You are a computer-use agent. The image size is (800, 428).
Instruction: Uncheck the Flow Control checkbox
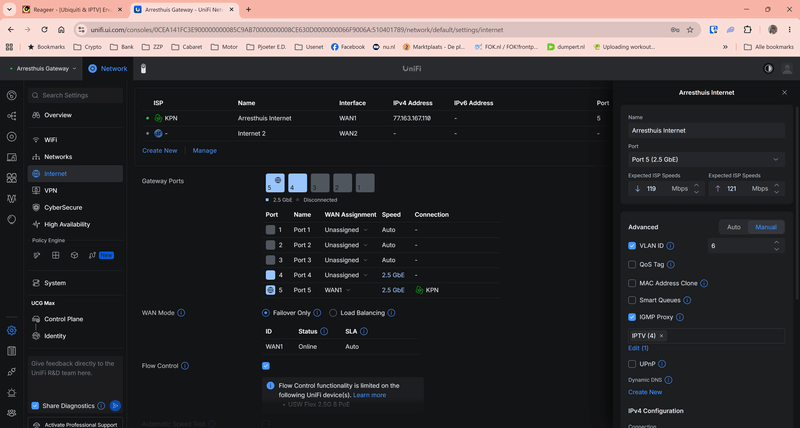(266, 366)
